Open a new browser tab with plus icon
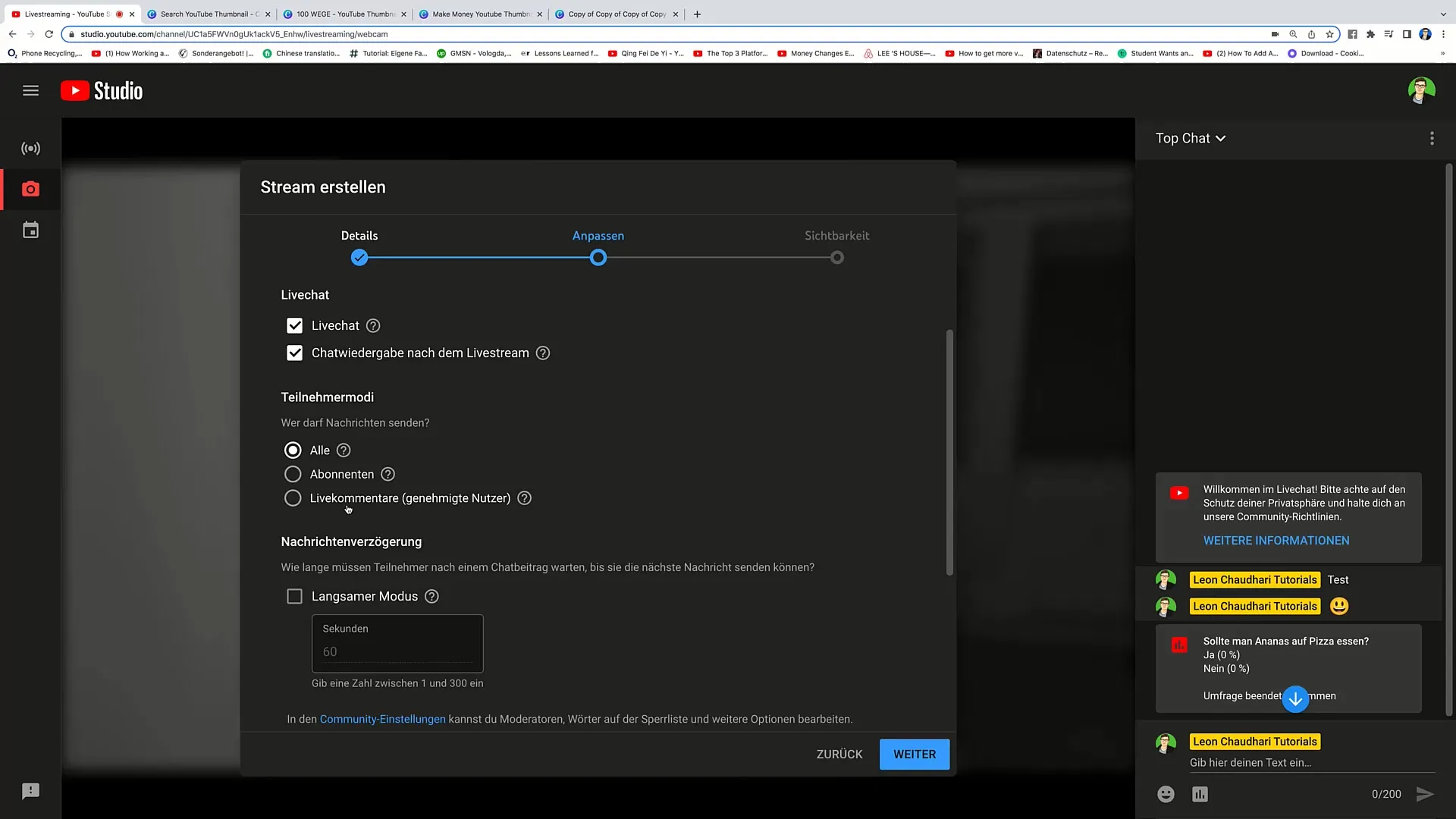Screen dimensions: 1456x819 tap(697, 14)
